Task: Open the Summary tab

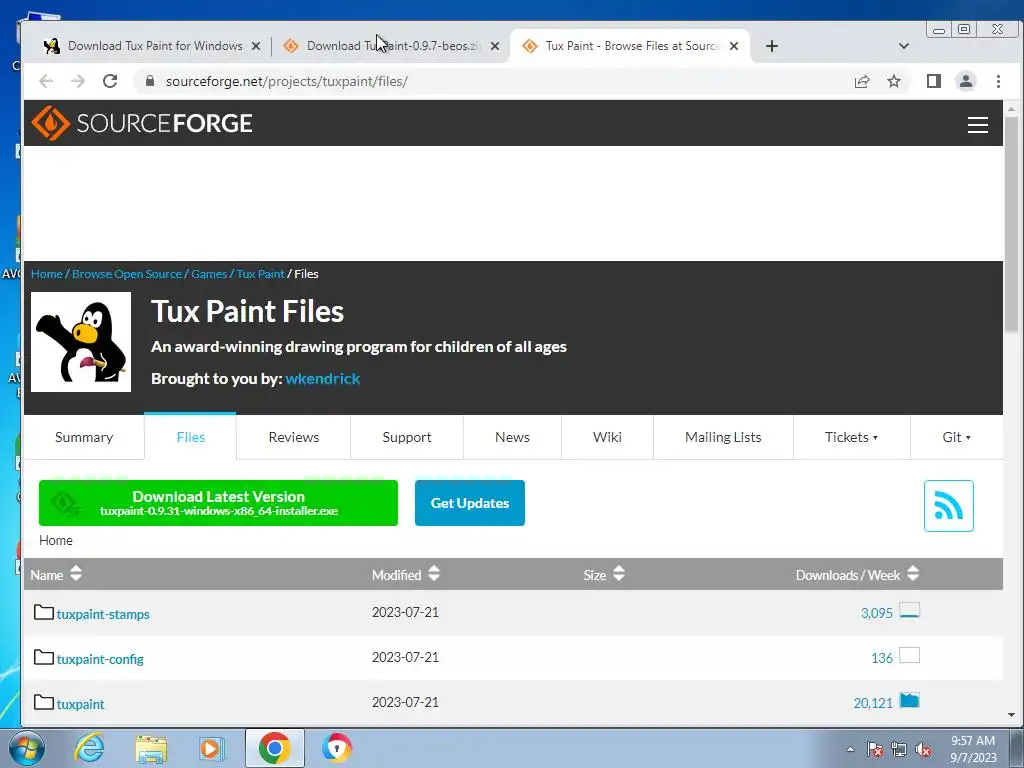Action: [84, 437]
